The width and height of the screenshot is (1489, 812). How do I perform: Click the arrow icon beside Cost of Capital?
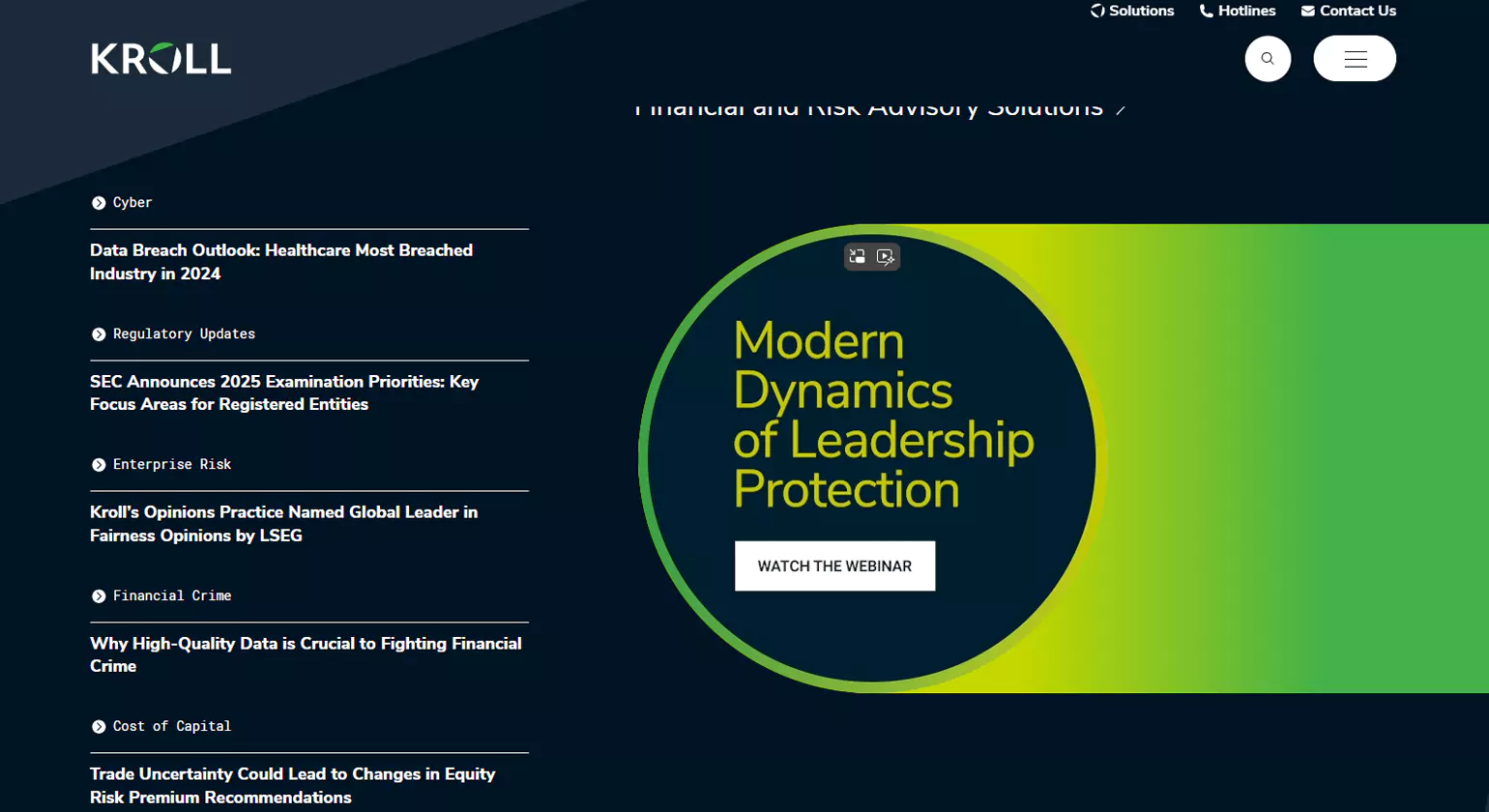pyautogui.click(x=99, y=727)
